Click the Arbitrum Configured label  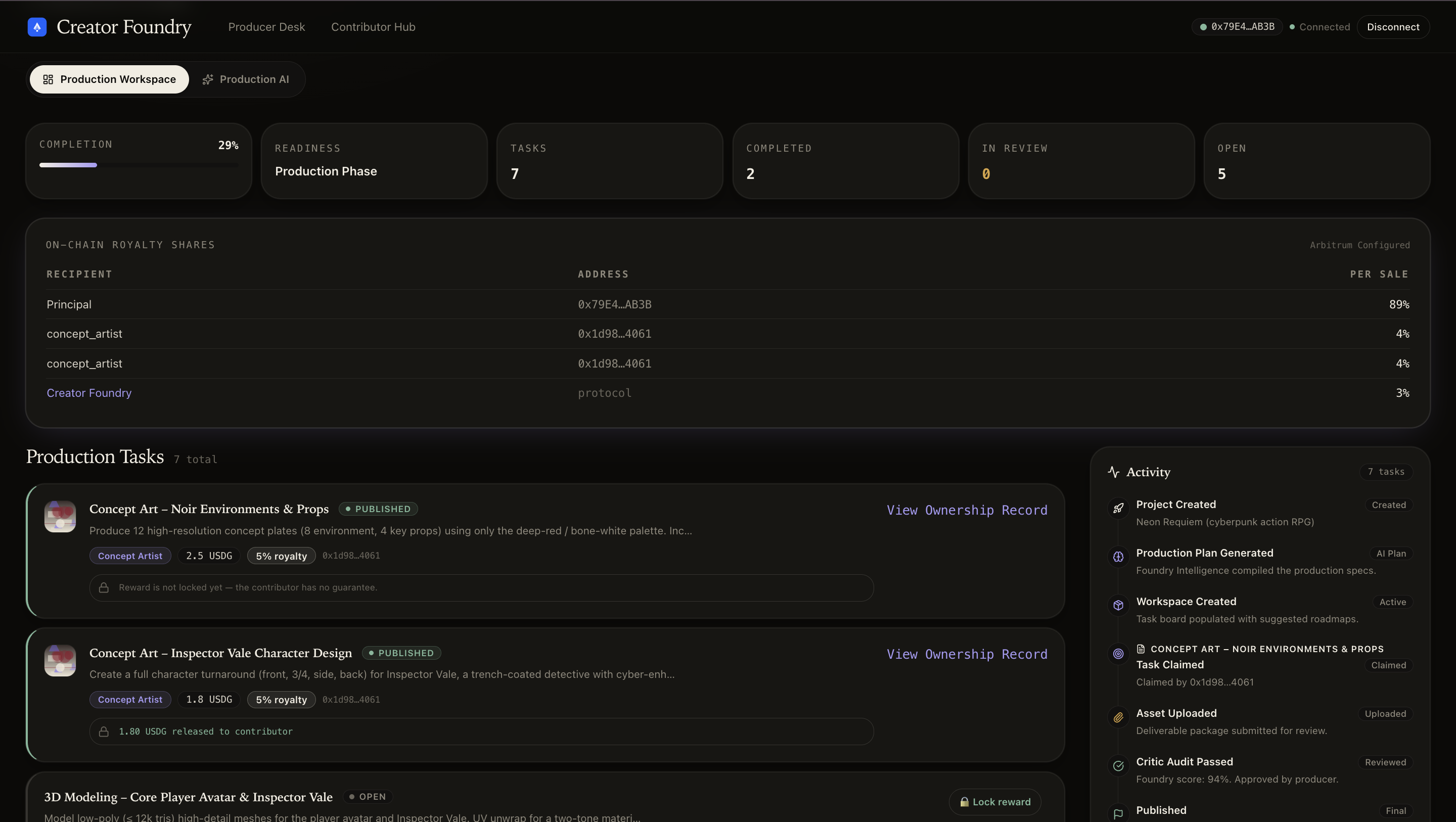coord(1359,245)
